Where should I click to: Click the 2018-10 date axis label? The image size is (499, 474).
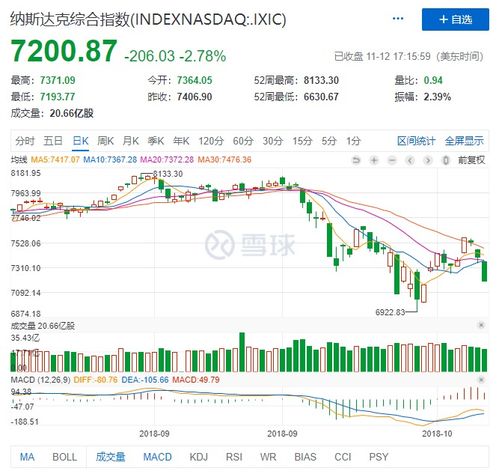pyautogui.click(x=437, y=434)
